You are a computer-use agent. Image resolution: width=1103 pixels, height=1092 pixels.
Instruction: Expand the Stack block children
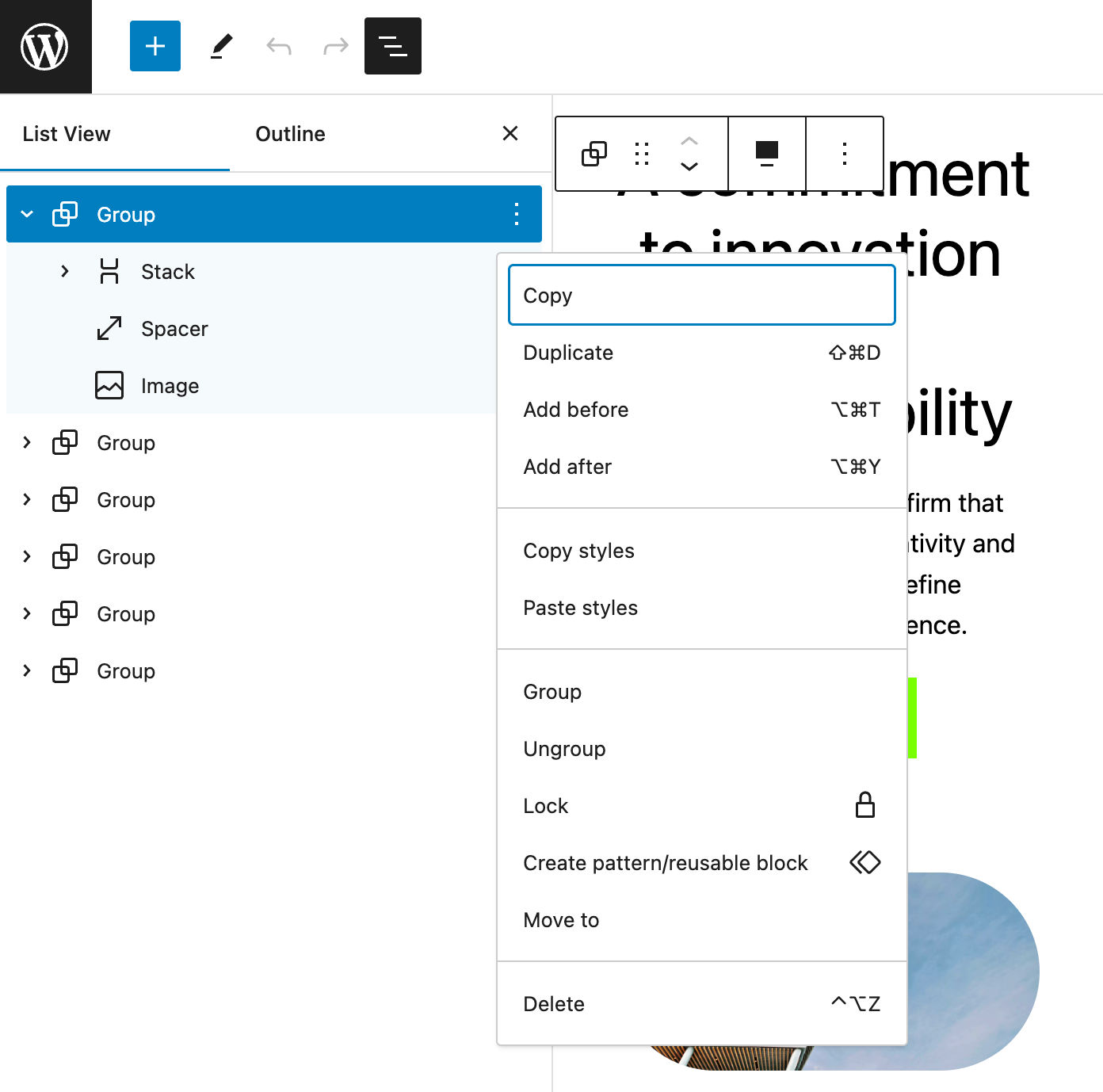coord(64,271)
